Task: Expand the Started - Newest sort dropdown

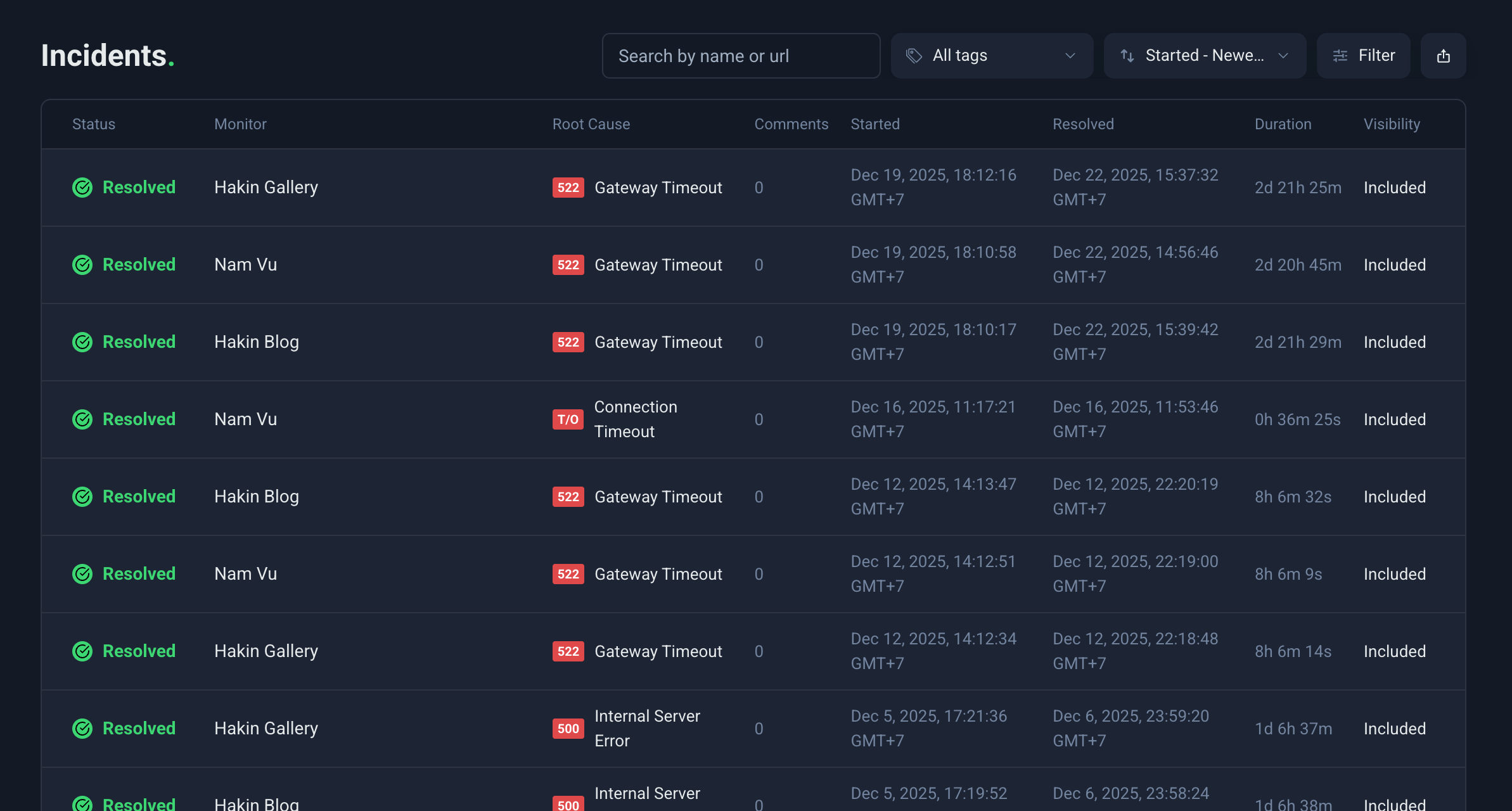Action: coord(1204,56)
